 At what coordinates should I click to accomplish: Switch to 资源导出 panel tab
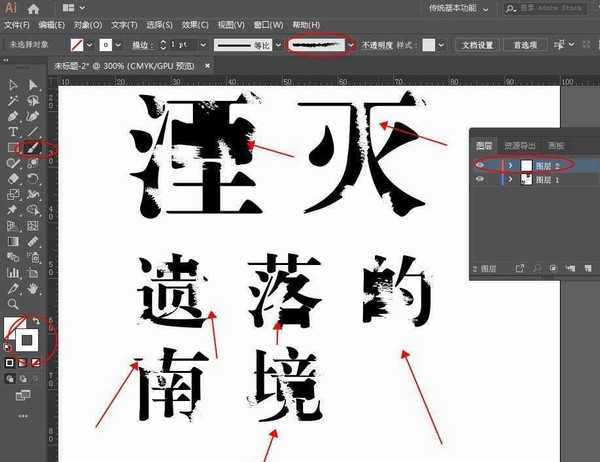[x=520, y=146]
